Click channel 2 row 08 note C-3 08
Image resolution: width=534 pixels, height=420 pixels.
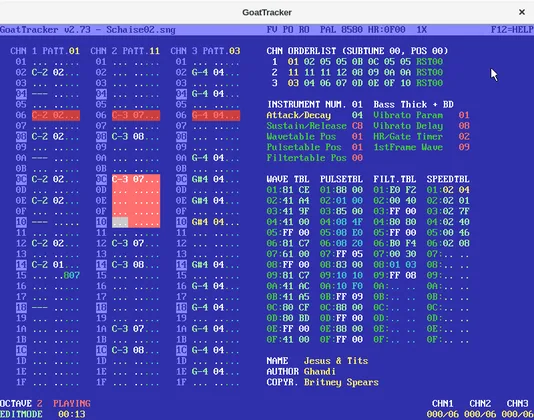(x=128, y=137)
